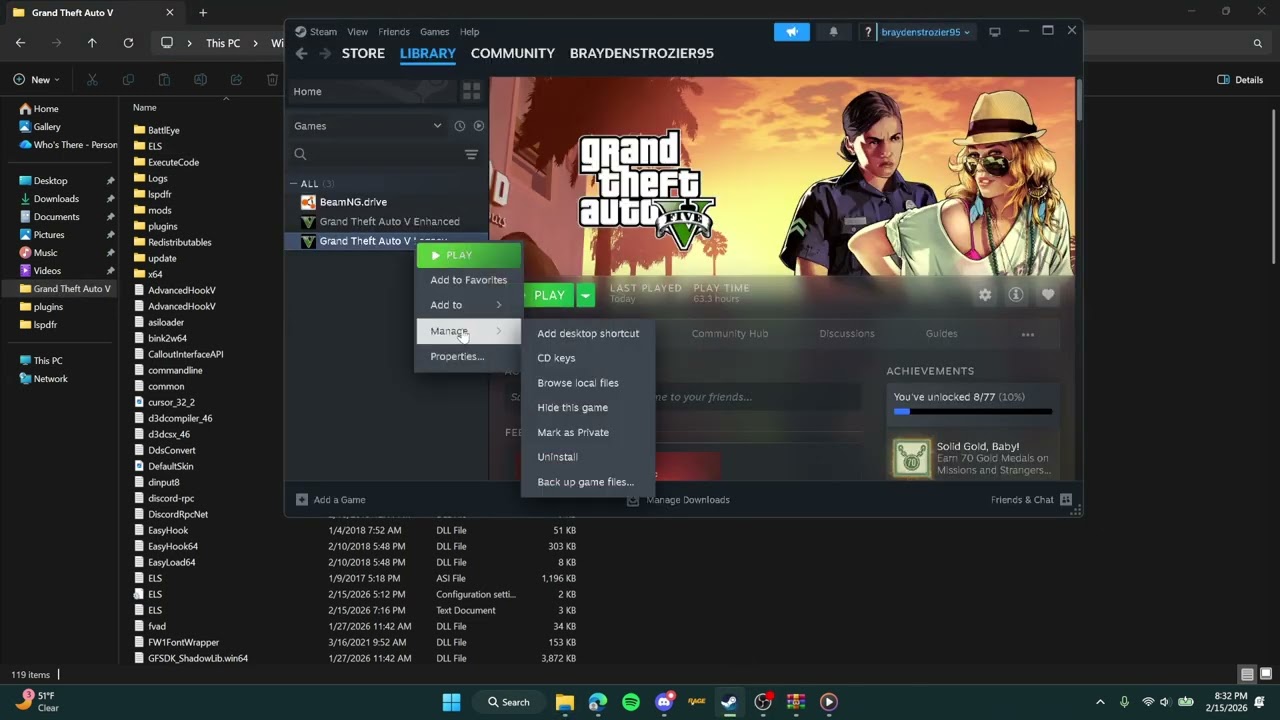Launch RAGE Plugin Hook taskbar icon
Image resolution: width=1280 pixels, height=720 pixels.
(x=697, y=702)
